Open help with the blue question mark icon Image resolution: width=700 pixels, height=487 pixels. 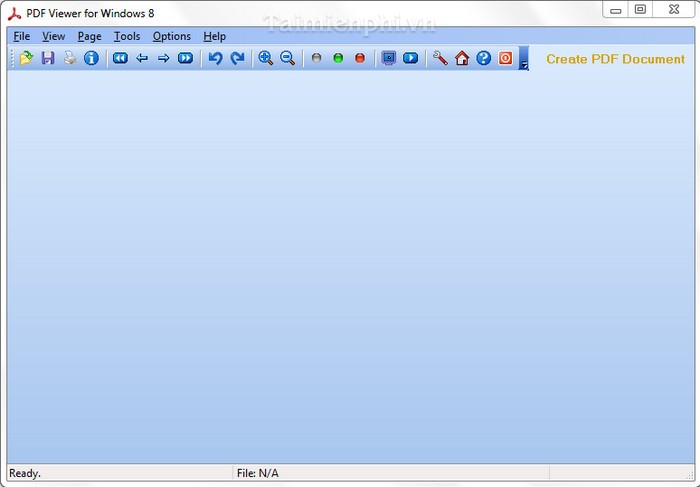(483, 58)
